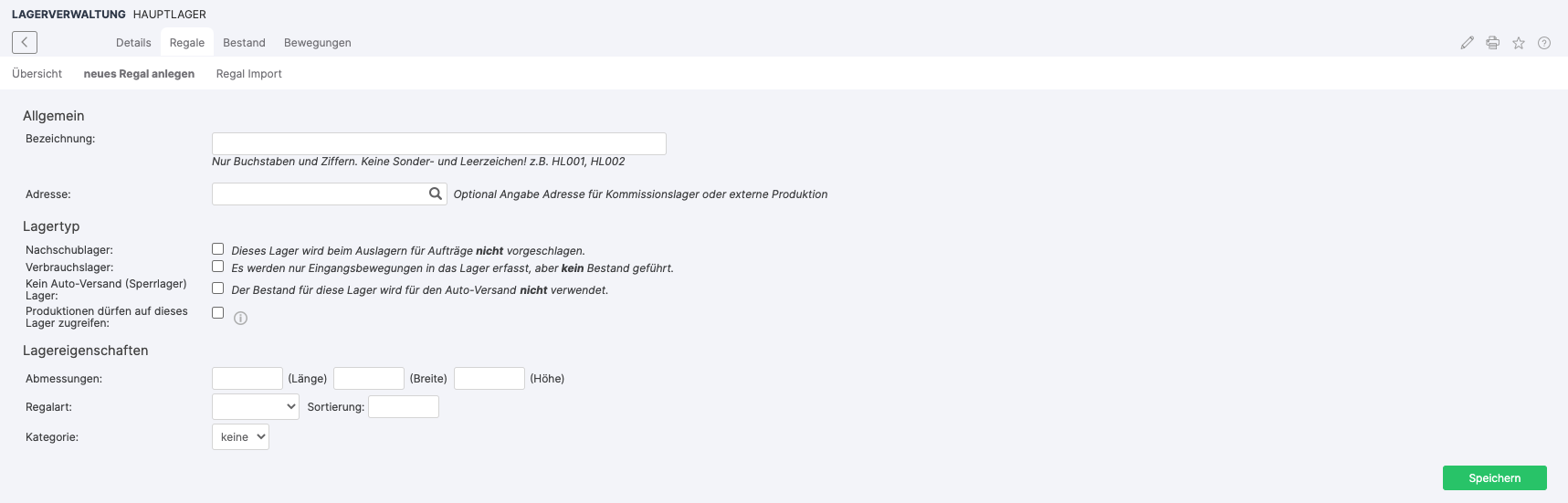Click the star favorite icon
Screen dimensions: 1568x503
pyautogui.click(x=1518, y=43)
